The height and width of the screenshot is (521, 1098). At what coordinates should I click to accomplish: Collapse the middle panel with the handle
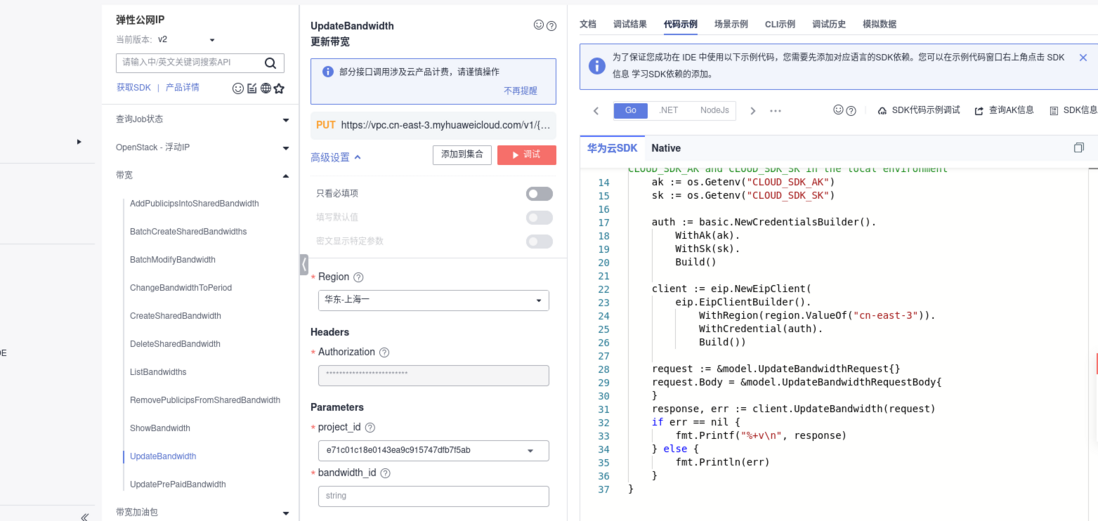point(304,264)
